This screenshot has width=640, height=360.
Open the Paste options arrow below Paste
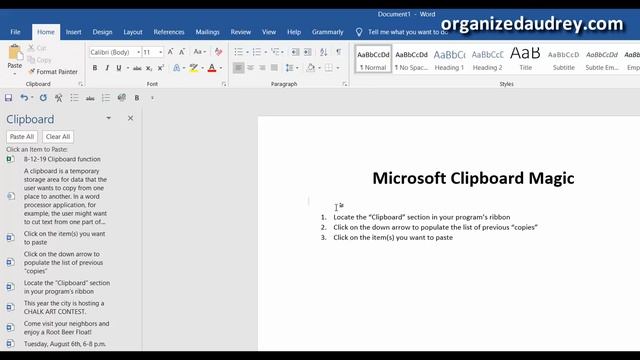[15, 74]
